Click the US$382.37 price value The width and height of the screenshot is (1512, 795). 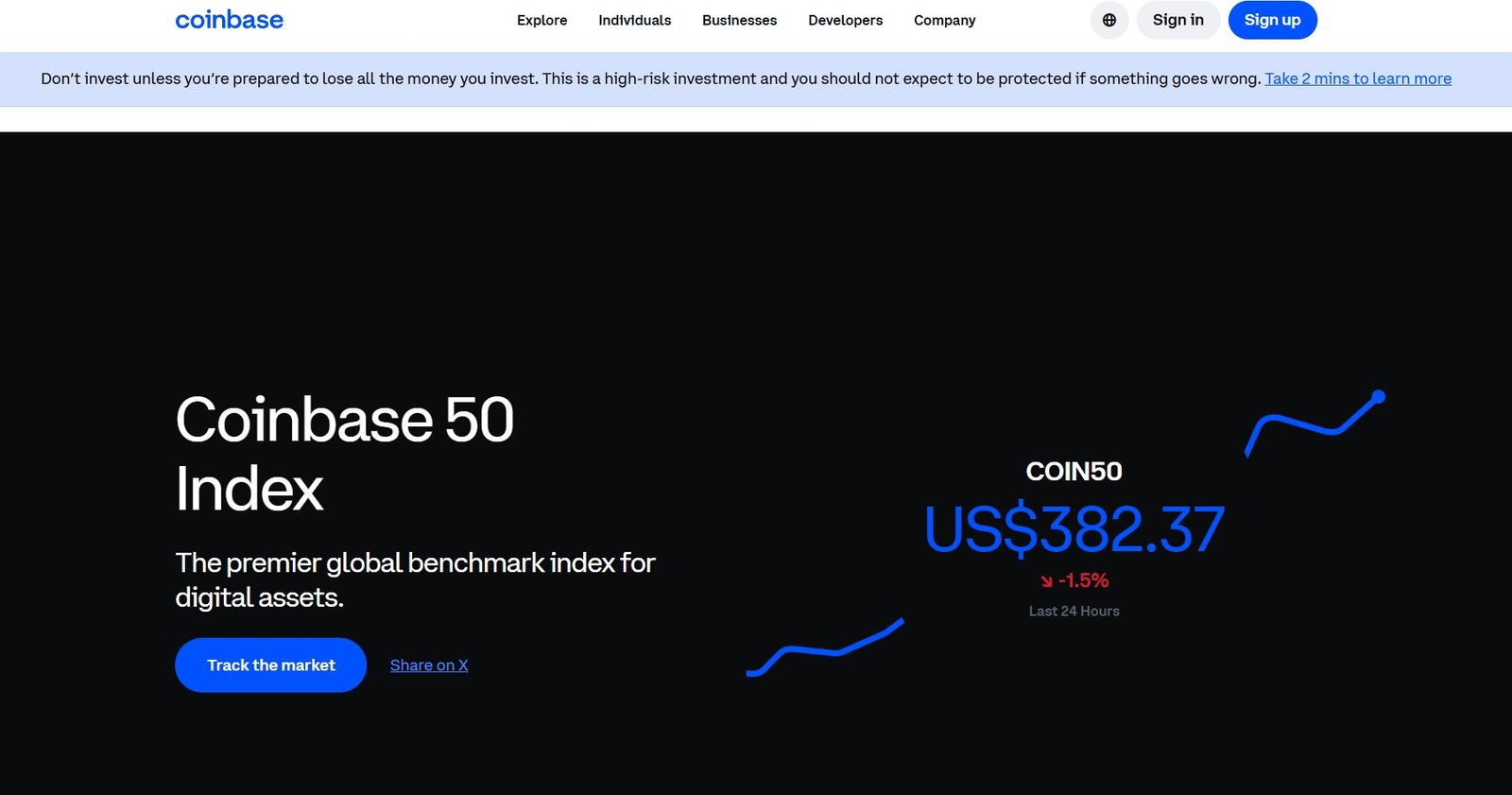[x=1074, y=529]
